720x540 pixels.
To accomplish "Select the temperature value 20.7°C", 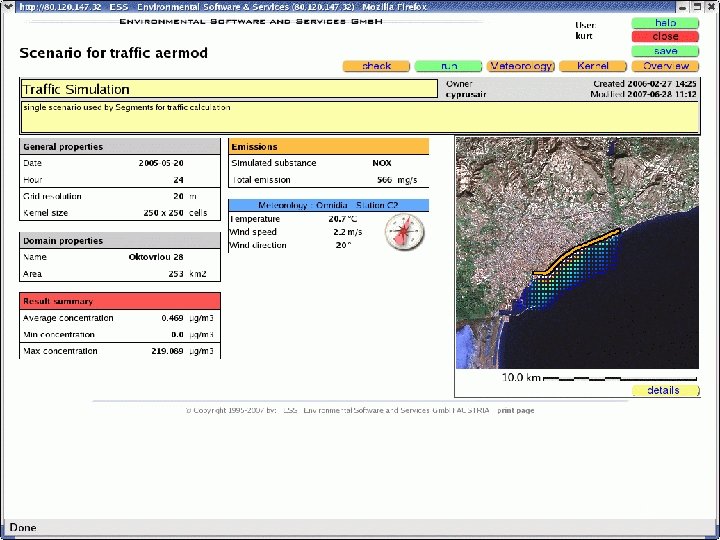I will 343,219.
